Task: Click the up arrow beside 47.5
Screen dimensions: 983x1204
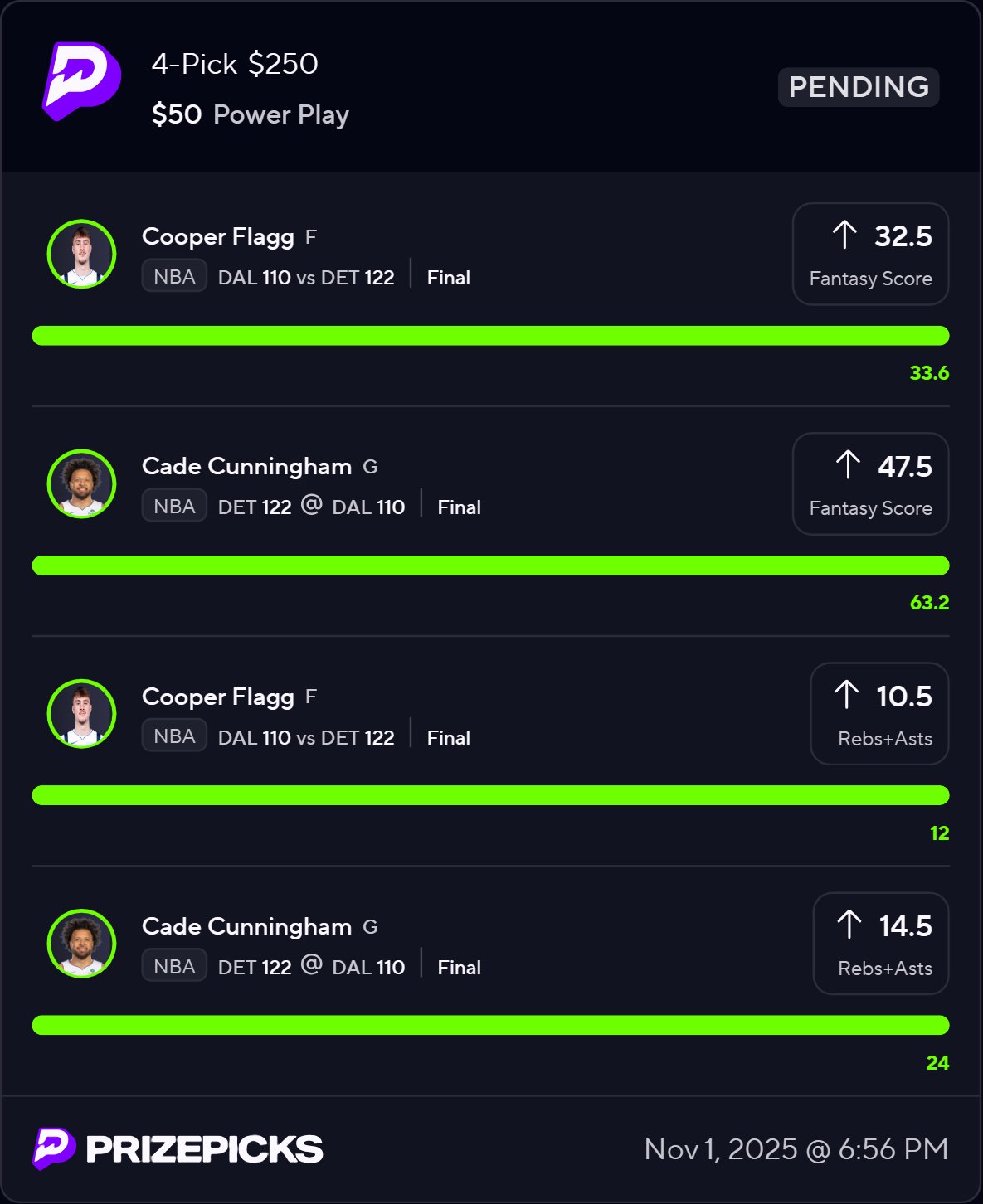Action: coord(848,464)
